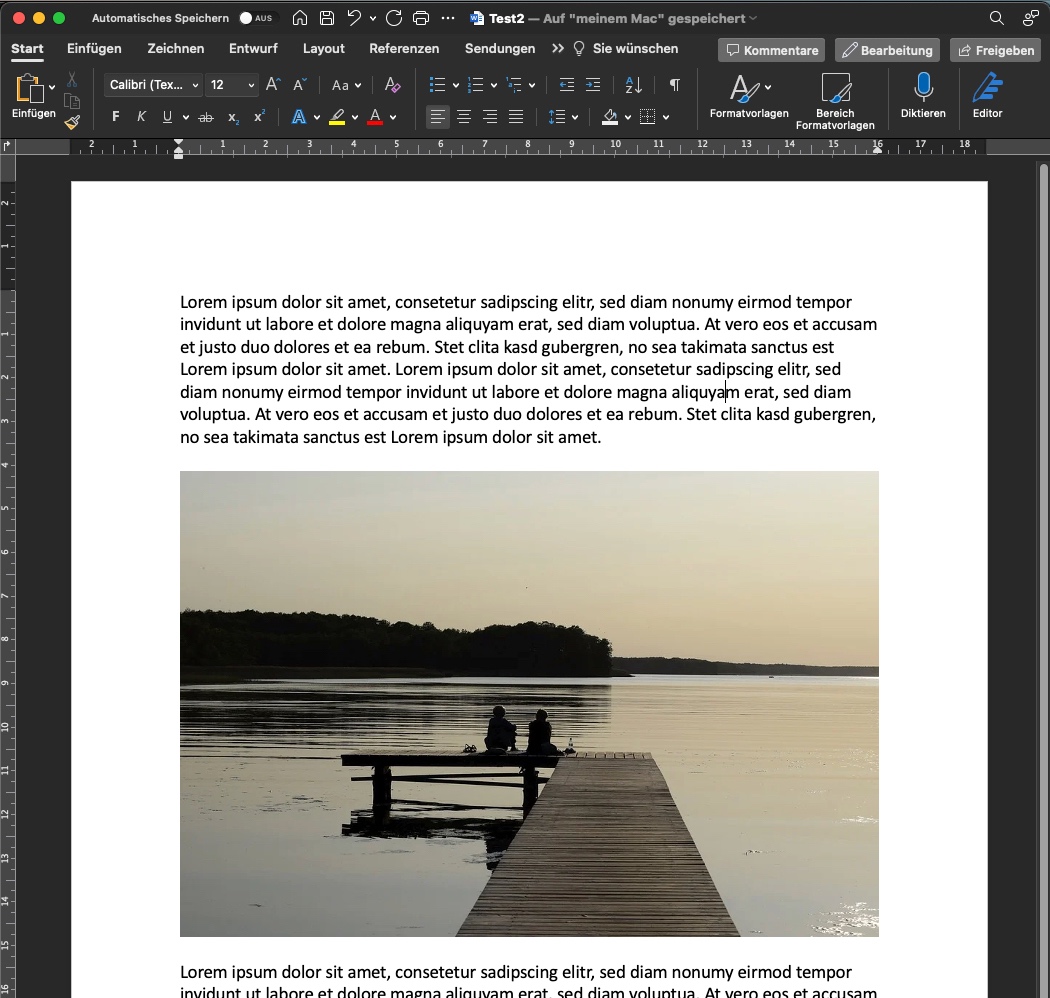
Task: Activate the format painter brush
Action: click(72, 122)
